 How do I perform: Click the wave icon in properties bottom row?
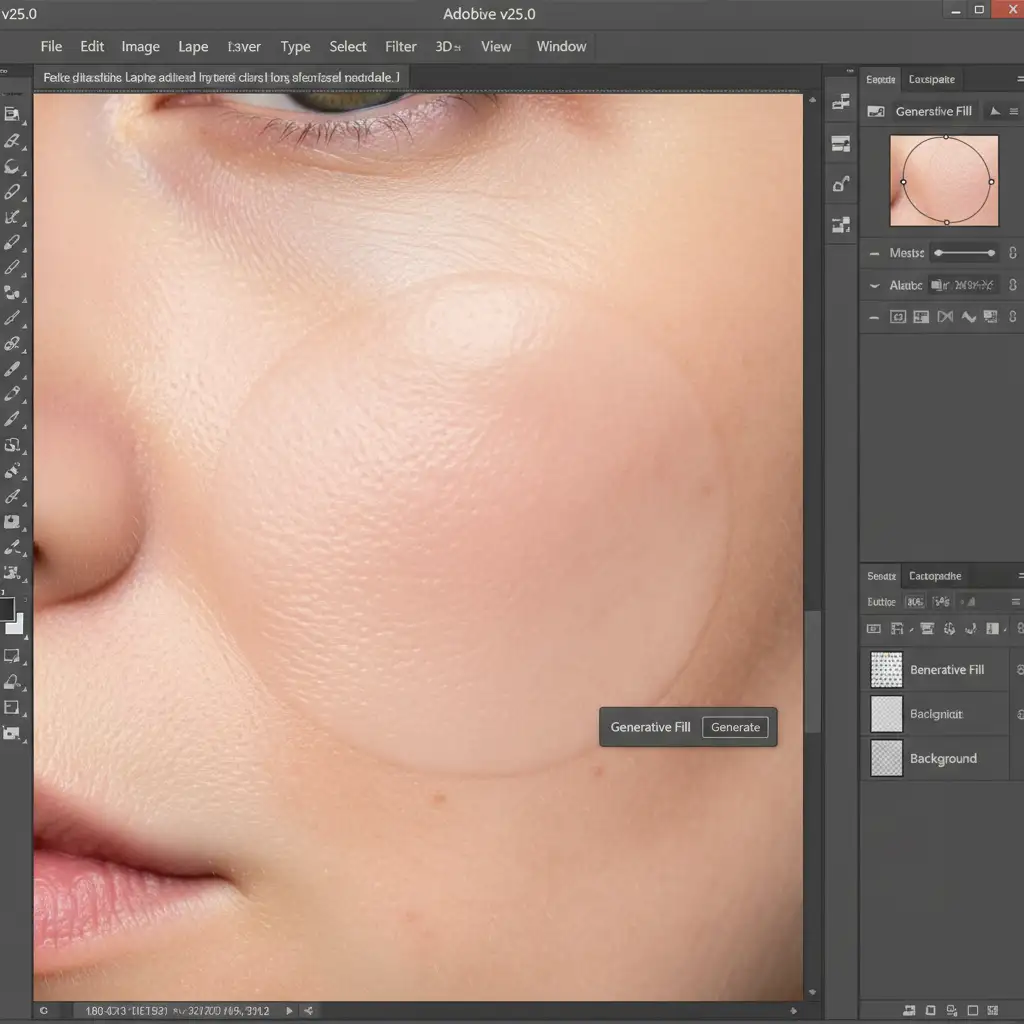point(968,317)
